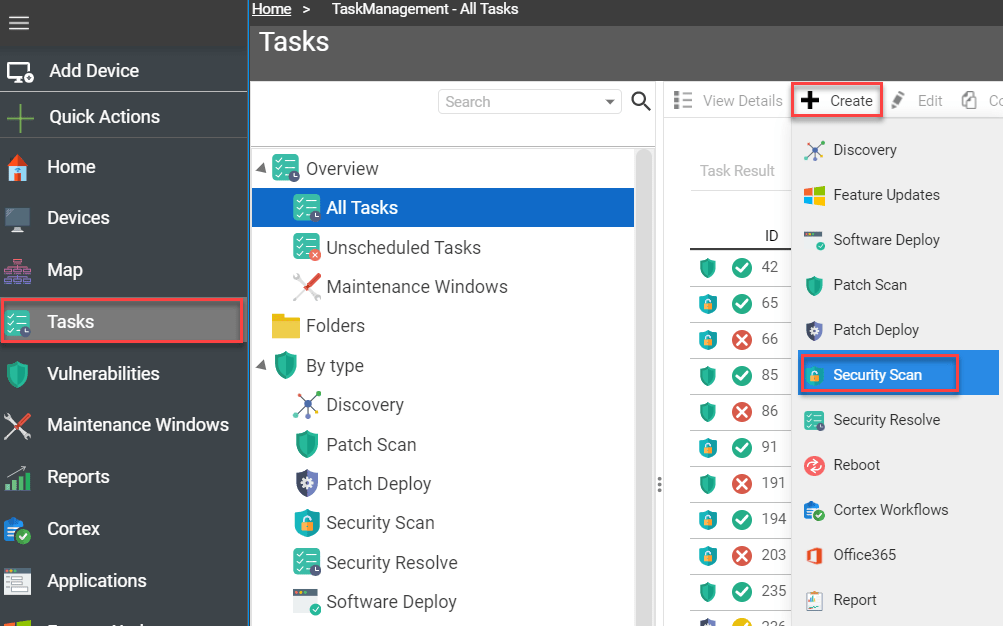Click the Maintenance Windows tools icon in sidebar

point(17,426)
